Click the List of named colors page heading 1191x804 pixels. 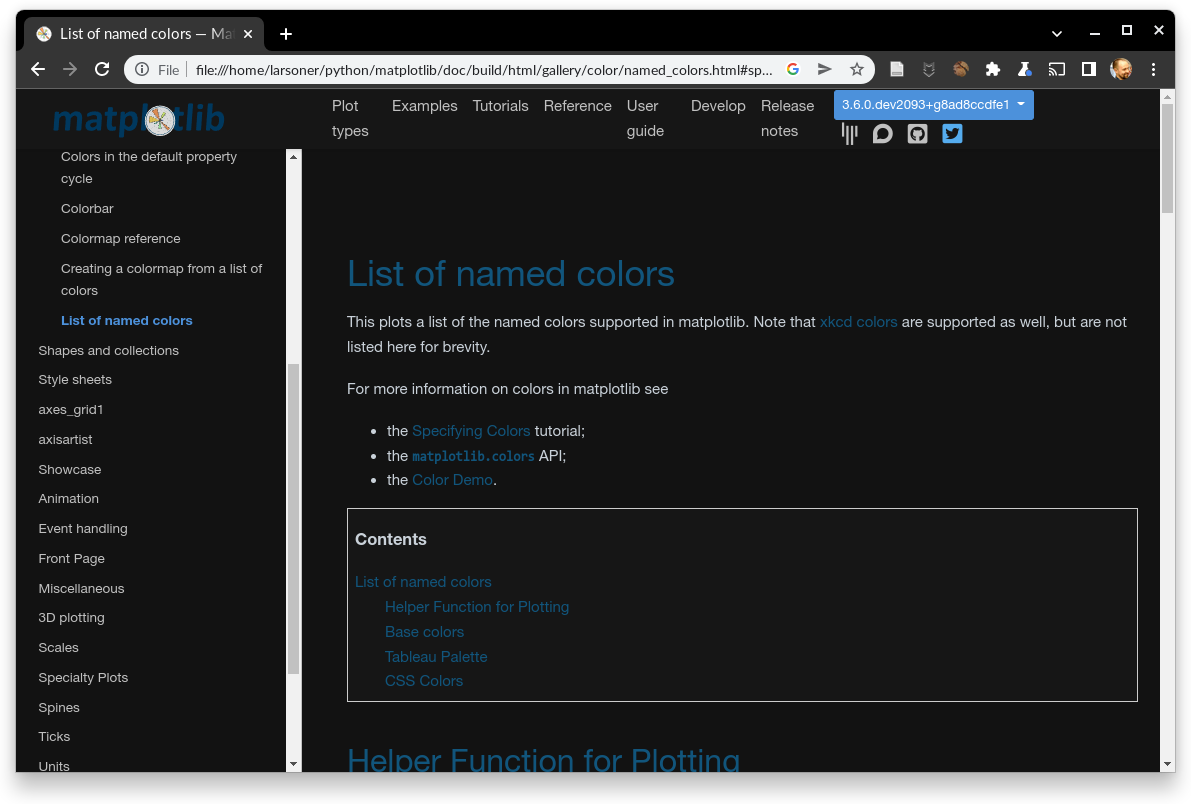click(x=510, y=274)
